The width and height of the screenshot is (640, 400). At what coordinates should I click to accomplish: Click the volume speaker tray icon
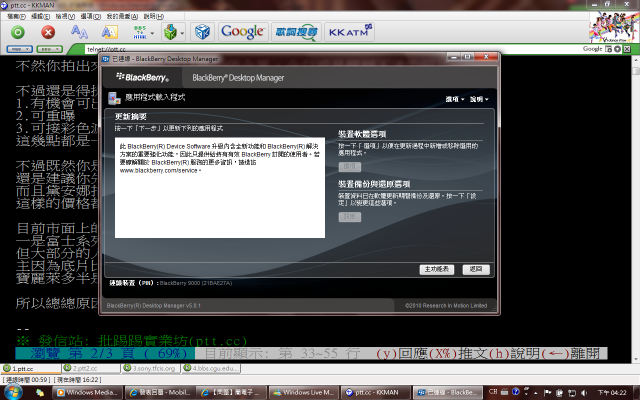[x=584, y=393]
